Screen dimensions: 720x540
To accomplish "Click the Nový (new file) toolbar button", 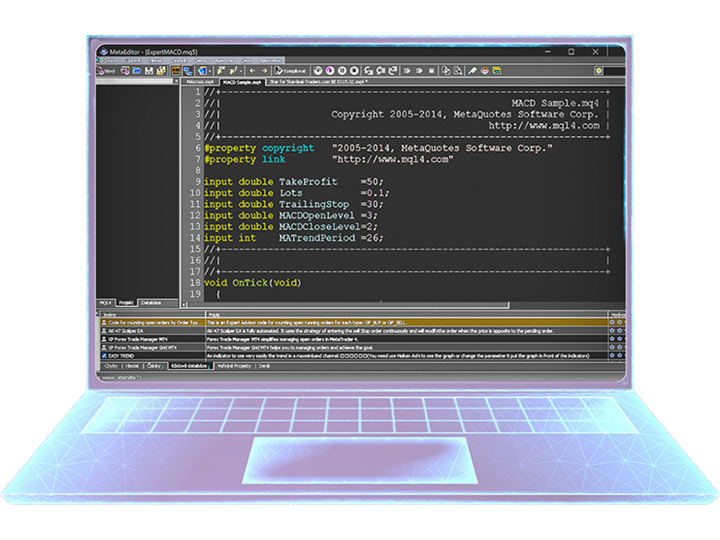I will coord(106,71).
